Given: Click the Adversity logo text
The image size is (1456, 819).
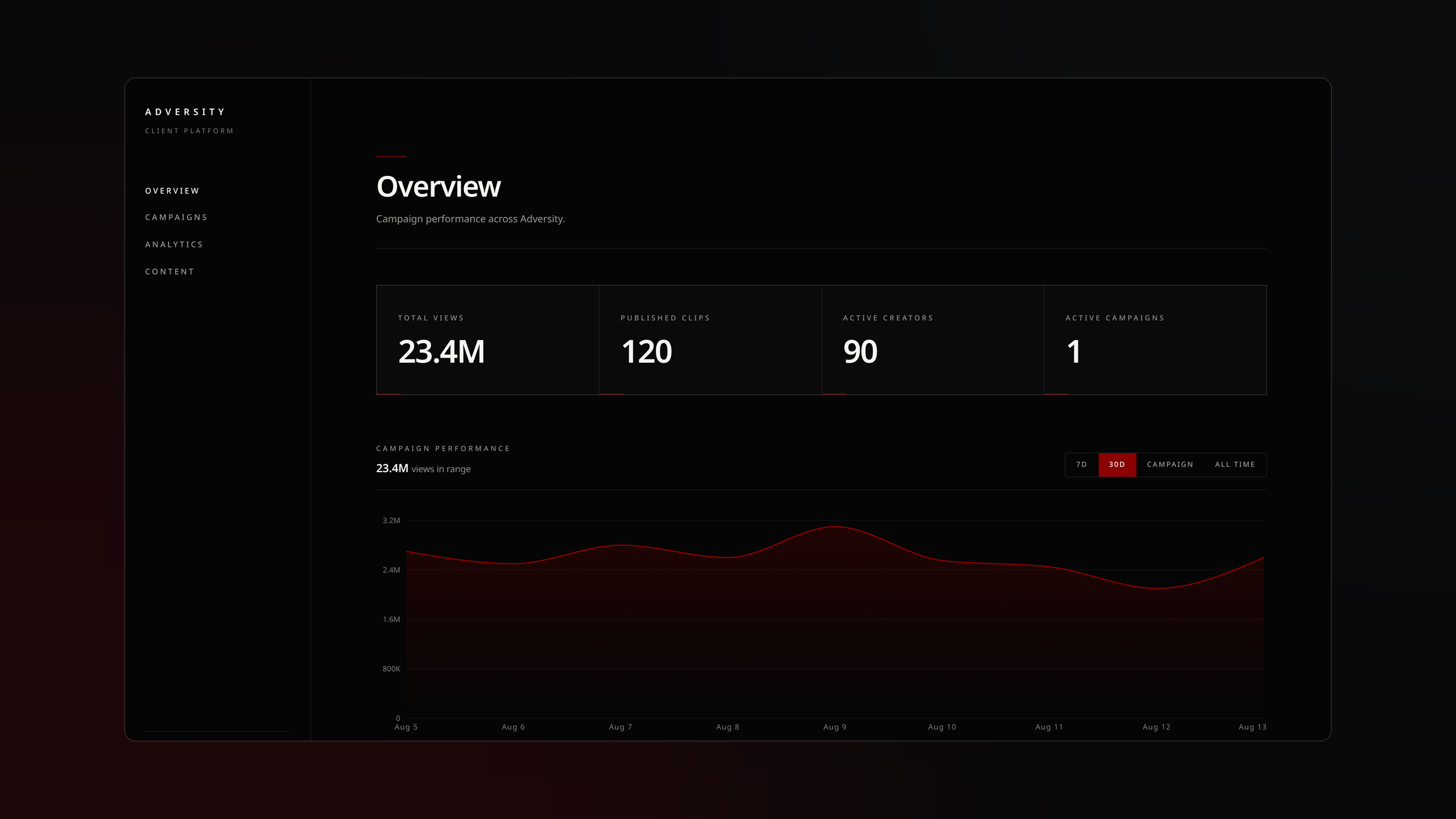Looking at the screenshot, I should tap(185, 112).
